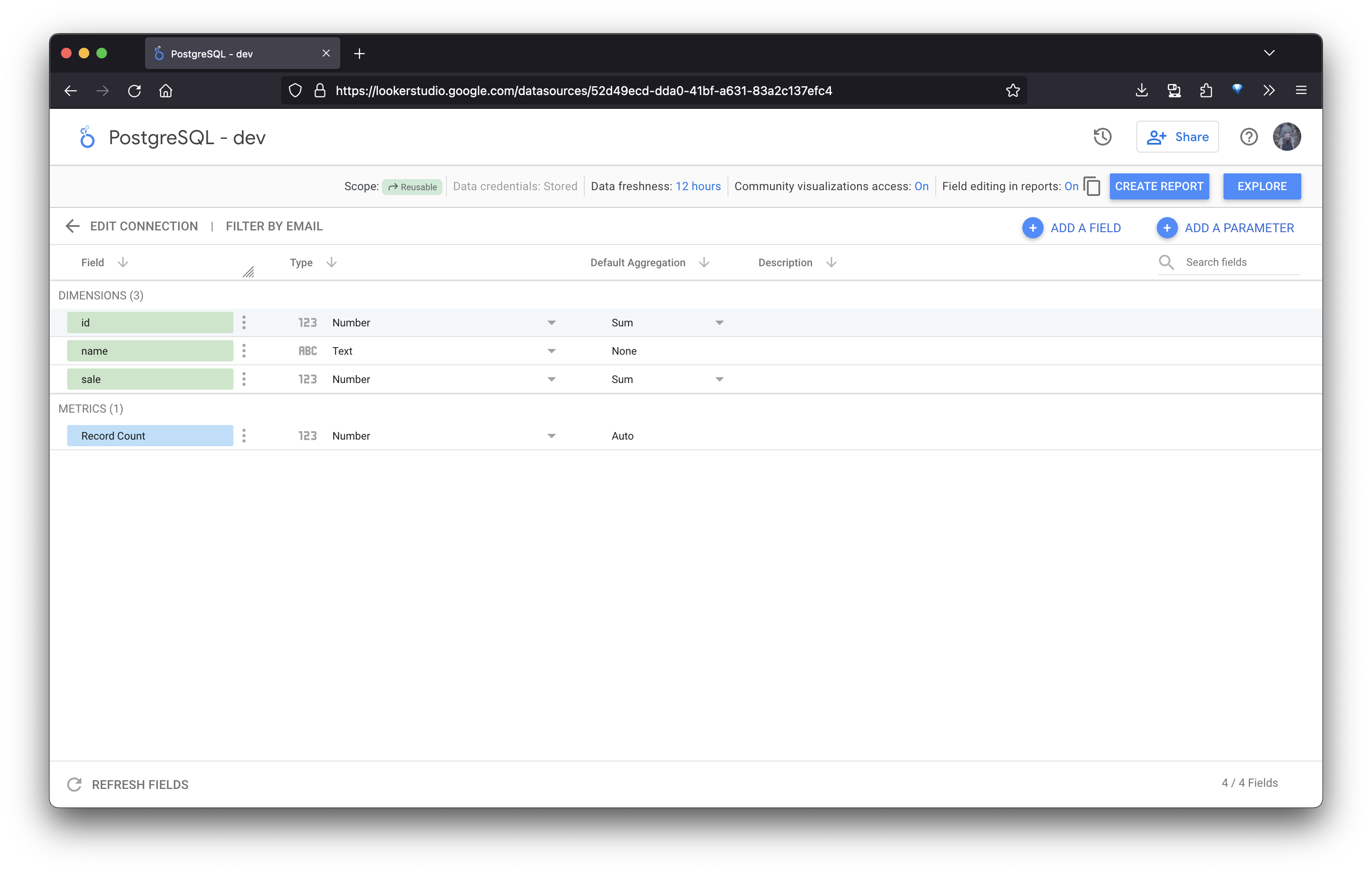Expand the Default Aggregation dropdown for sale

pos(720,379)
